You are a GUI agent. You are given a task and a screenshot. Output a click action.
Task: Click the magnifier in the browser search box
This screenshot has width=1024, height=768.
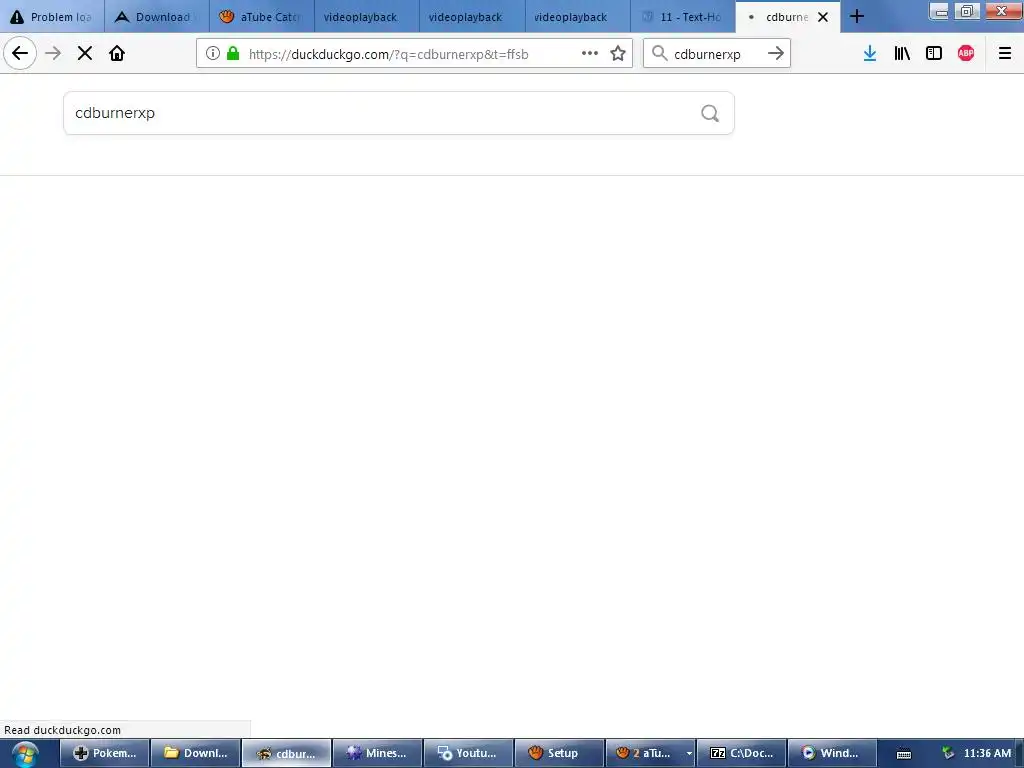click(660, 54)
